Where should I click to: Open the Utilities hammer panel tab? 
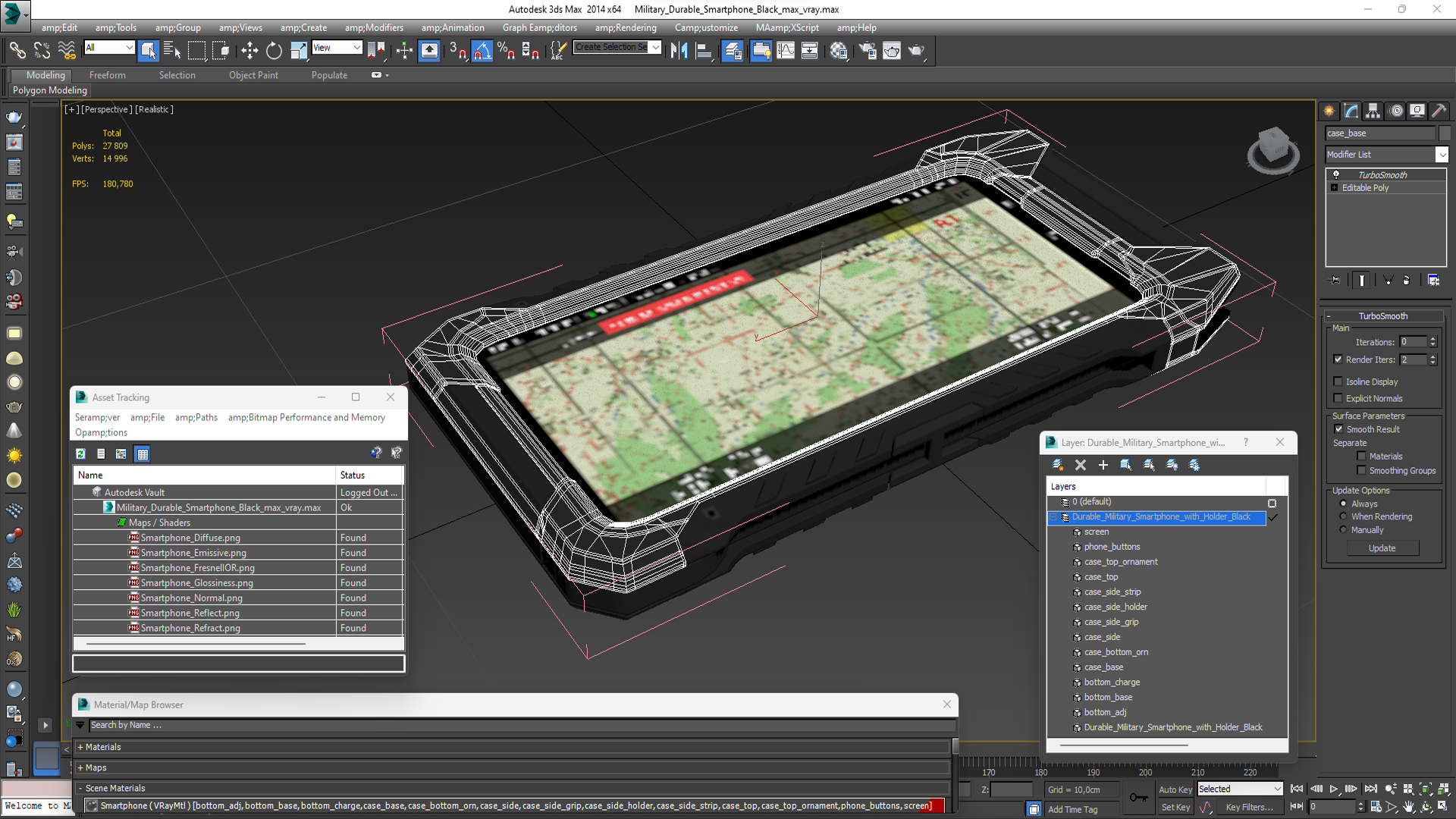point(1439,111)
